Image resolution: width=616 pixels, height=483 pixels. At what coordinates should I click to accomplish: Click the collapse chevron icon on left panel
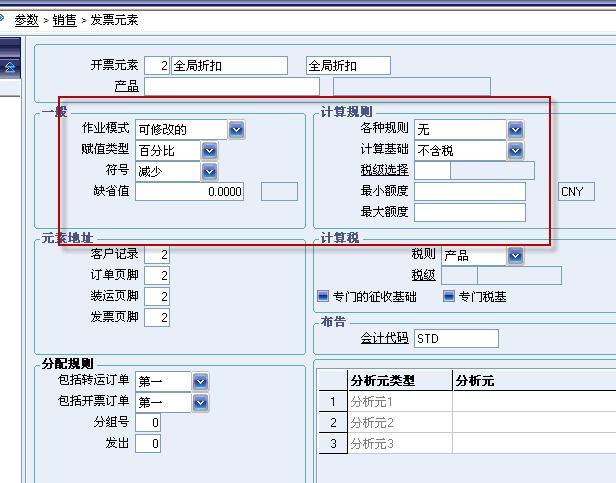tap(10, 67)
